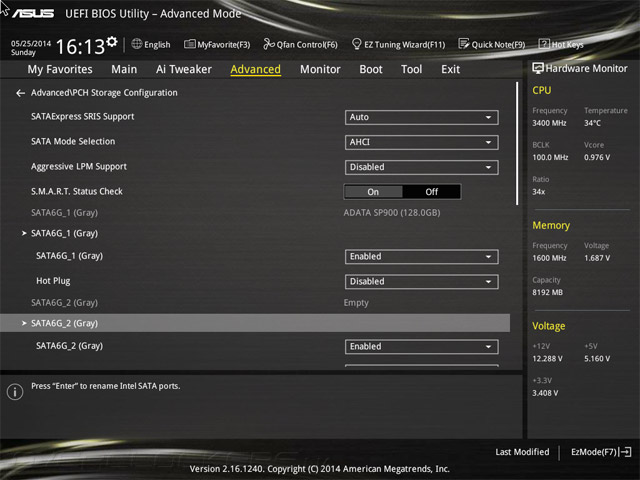Click the info icon beside help text
Viewport: 640px width, 480px height.
pos(15,392)
